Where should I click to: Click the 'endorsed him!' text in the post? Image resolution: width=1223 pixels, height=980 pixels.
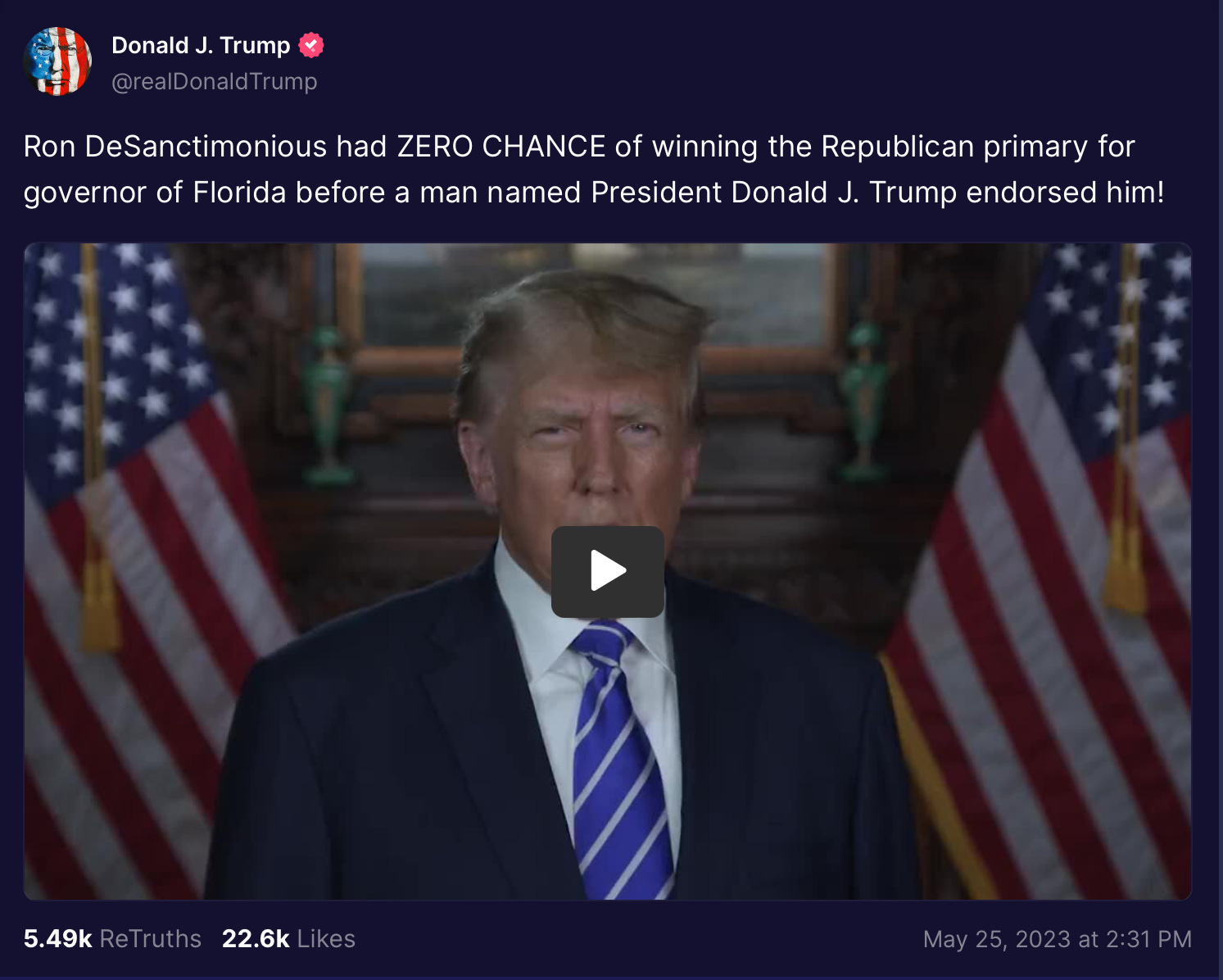1065,193
